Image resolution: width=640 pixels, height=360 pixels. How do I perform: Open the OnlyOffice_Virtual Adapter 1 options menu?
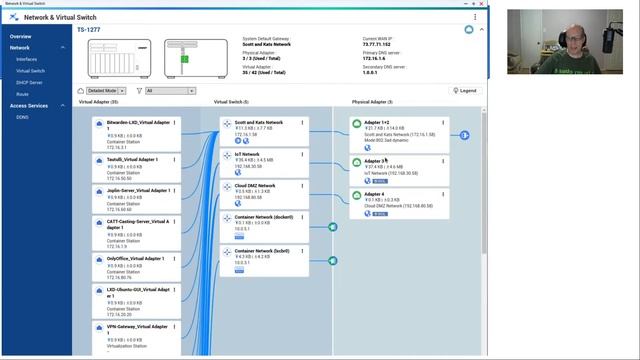tap(175, 259)
